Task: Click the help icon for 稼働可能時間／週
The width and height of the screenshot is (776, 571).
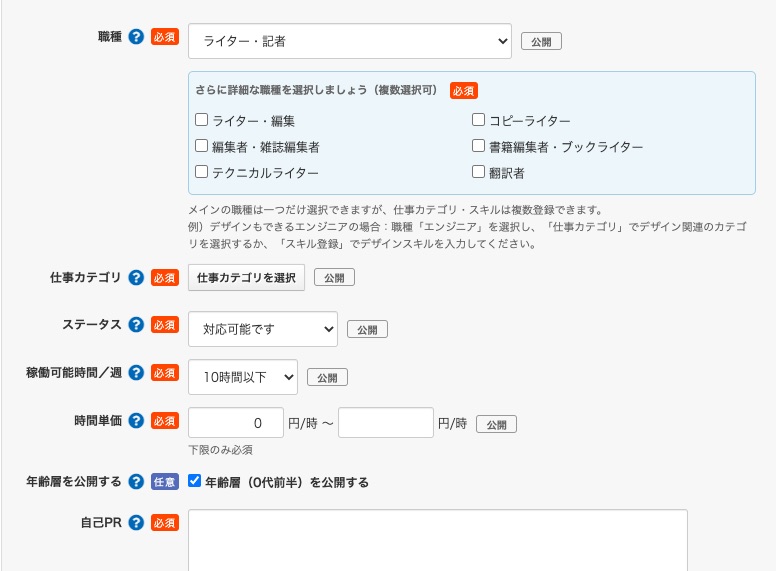Action: [x=137, y=373]
